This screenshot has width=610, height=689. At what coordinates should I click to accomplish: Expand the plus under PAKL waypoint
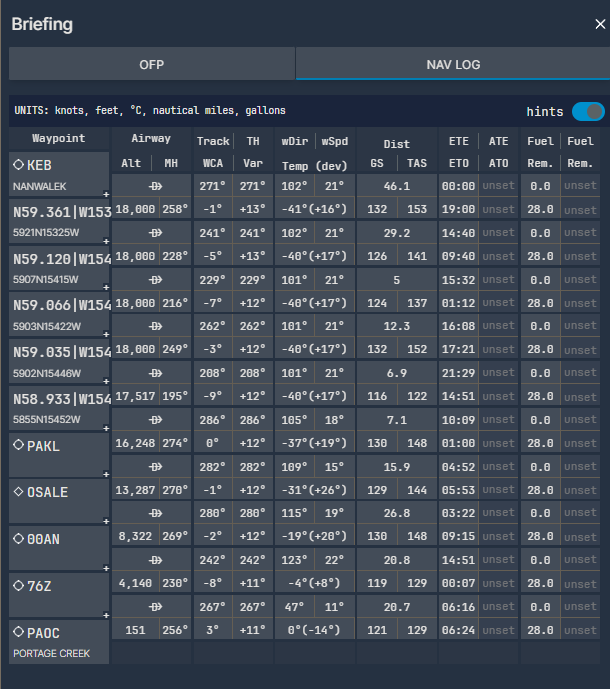[x=105, y=474]
